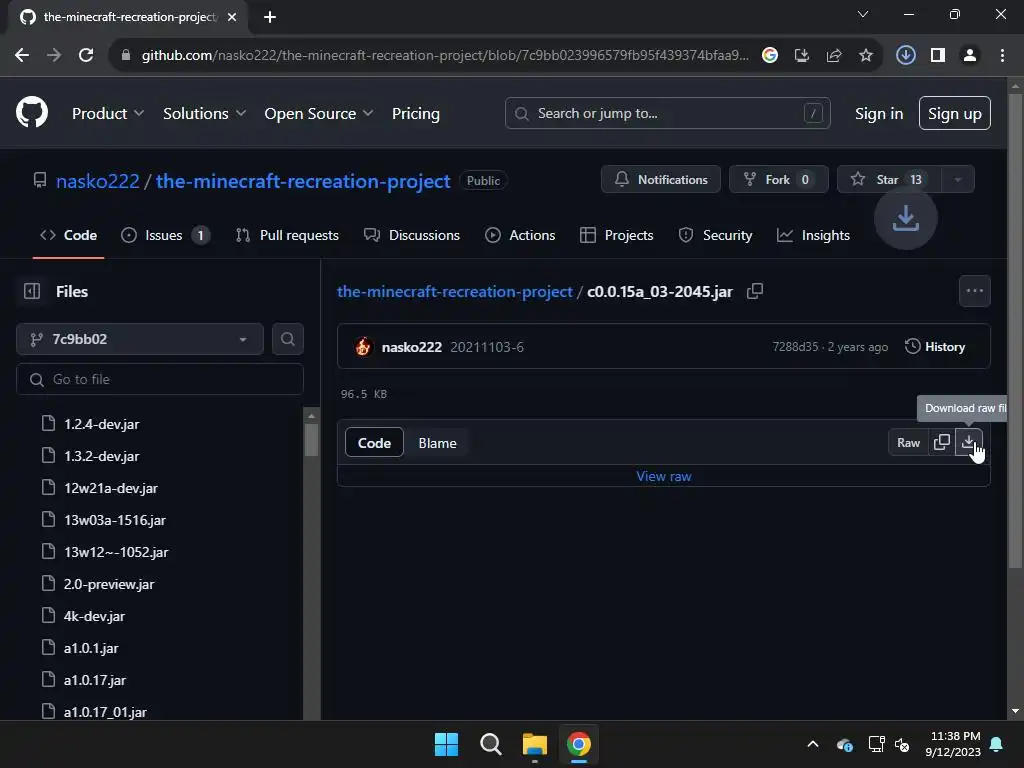Open the Projects tab
The image size is (1024, 768).
pos(616,235)
